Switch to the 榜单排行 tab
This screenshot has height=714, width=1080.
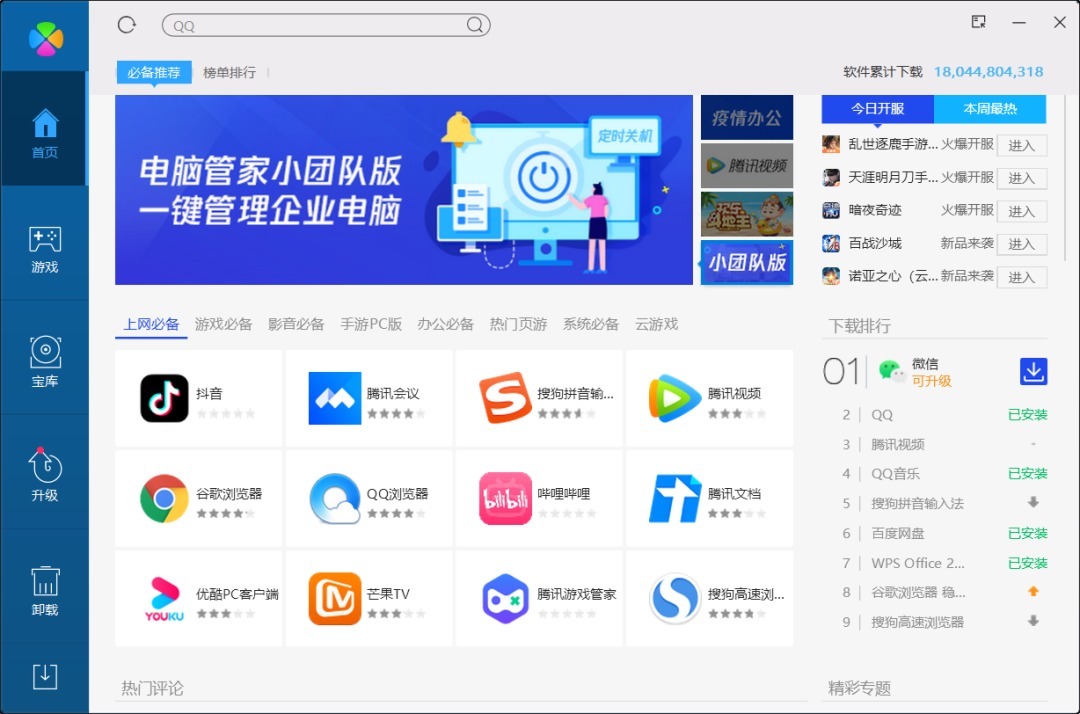229,73
